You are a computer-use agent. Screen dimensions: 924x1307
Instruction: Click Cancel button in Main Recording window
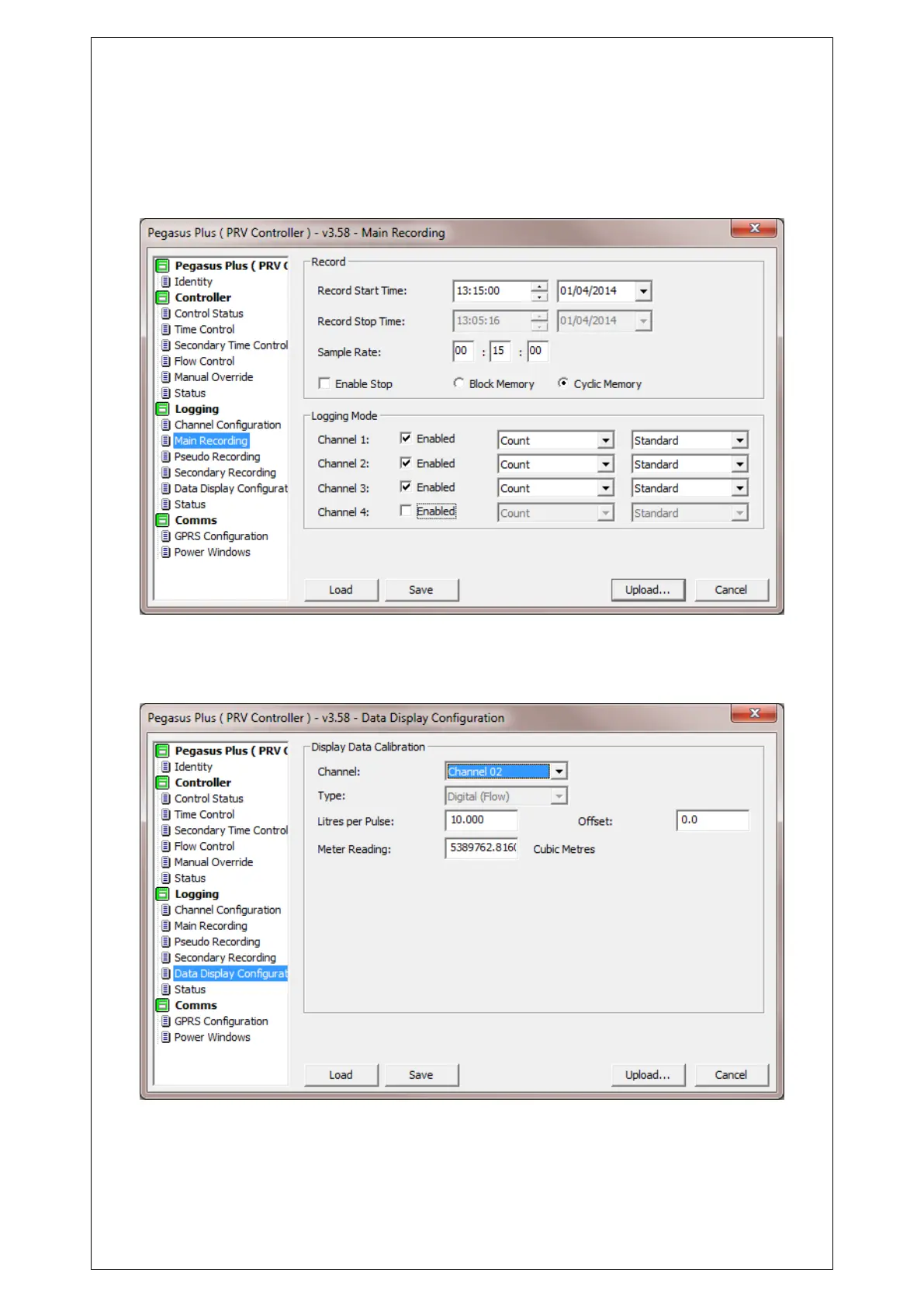731,590
